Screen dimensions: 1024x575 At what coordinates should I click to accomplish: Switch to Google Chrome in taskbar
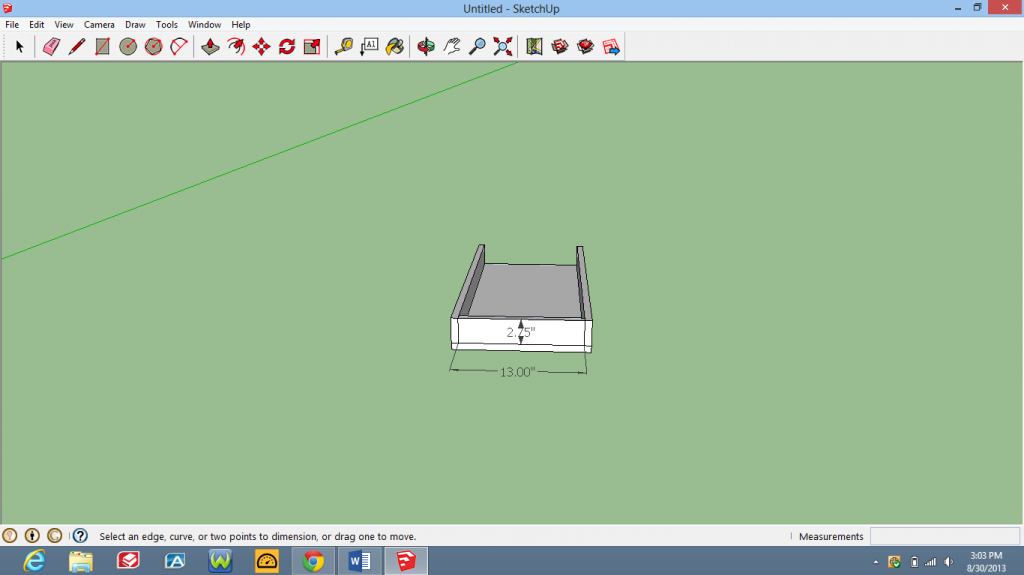pyautogui.click(x=313, y=561)
